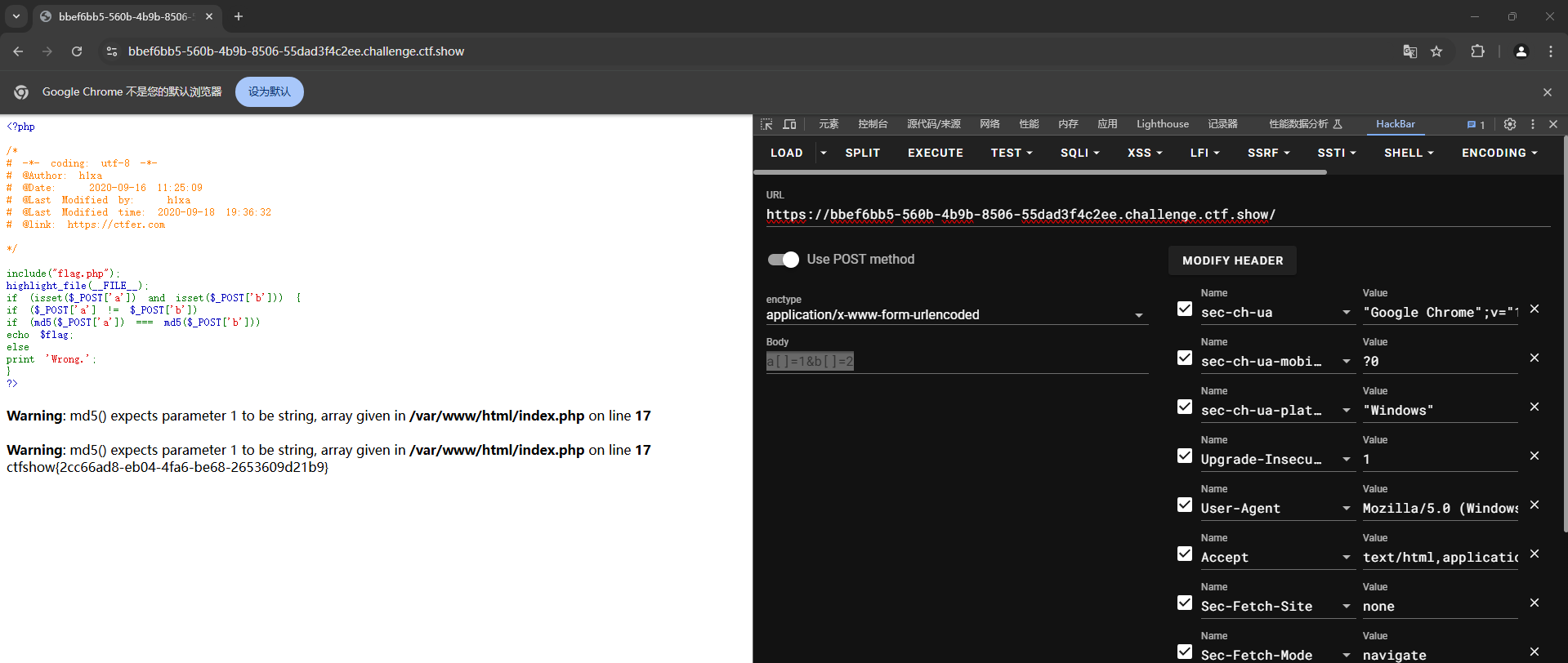Click the 设为默认 set default button
The width and height of the screenshot is (1568, 663).
270,92
